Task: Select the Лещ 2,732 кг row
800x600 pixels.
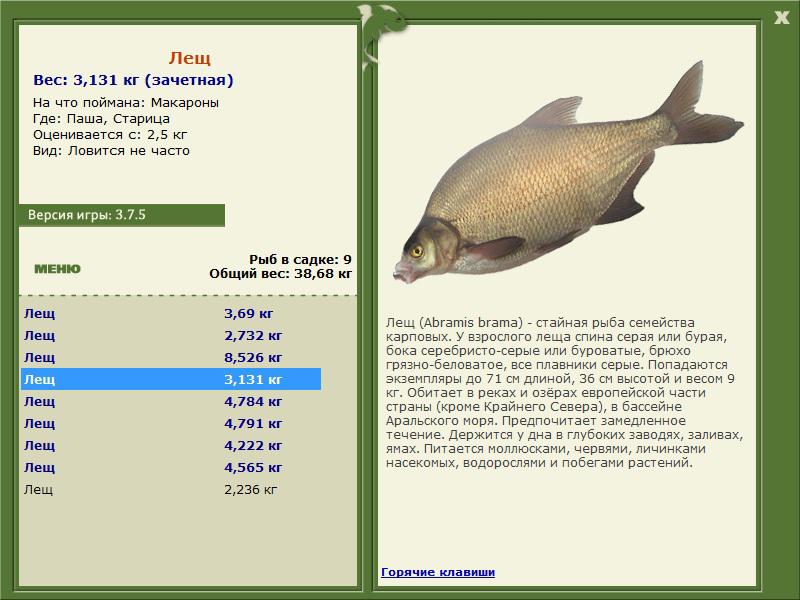Action: [x=171, y=335]
